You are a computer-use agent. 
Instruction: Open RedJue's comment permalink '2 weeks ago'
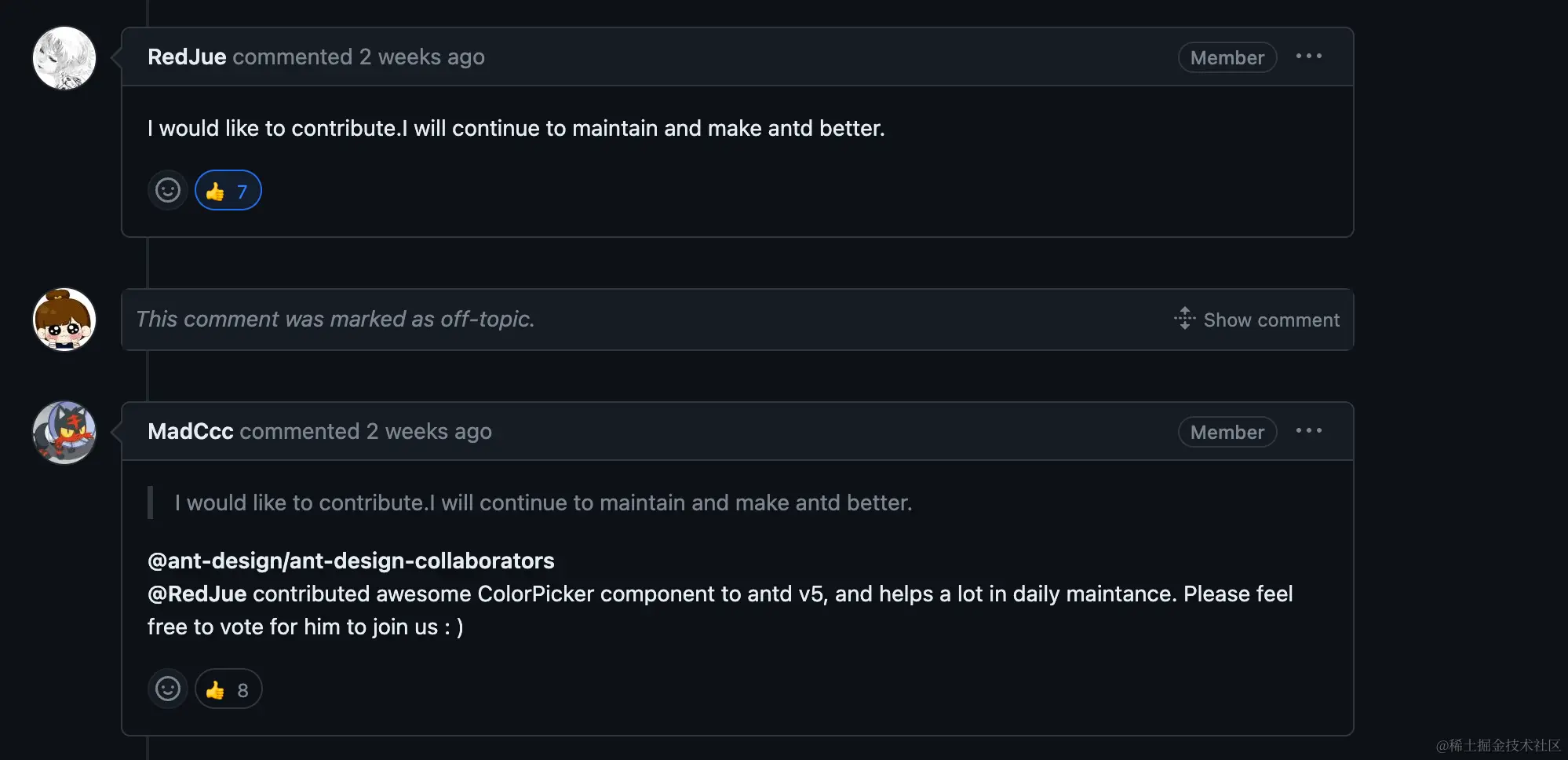point(422,57)
